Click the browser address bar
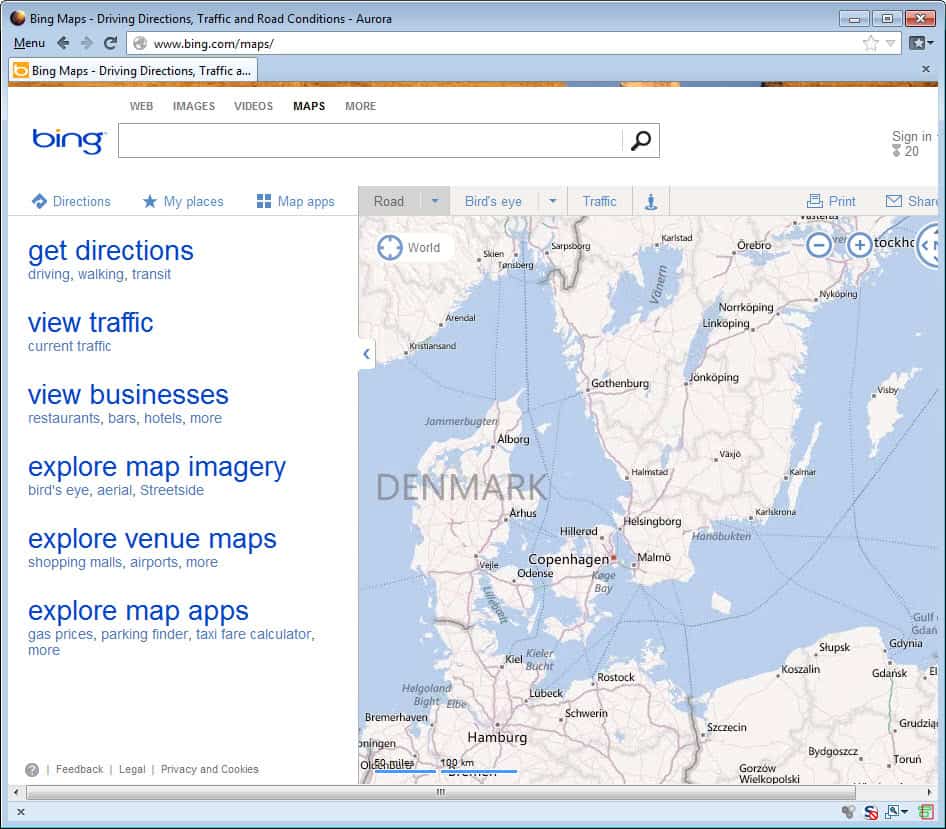 (x=495, y=43)
